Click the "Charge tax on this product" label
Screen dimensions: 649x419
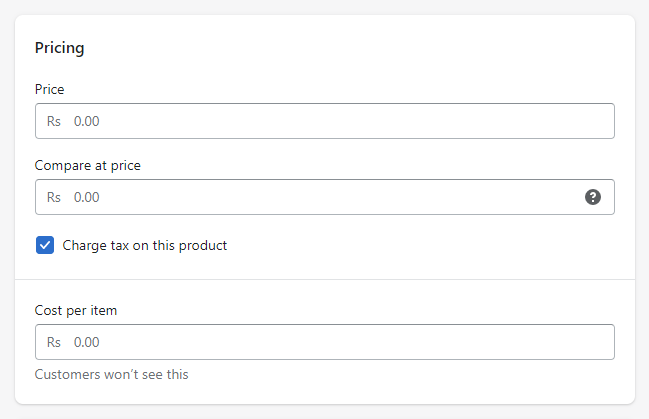pos(145,245)
